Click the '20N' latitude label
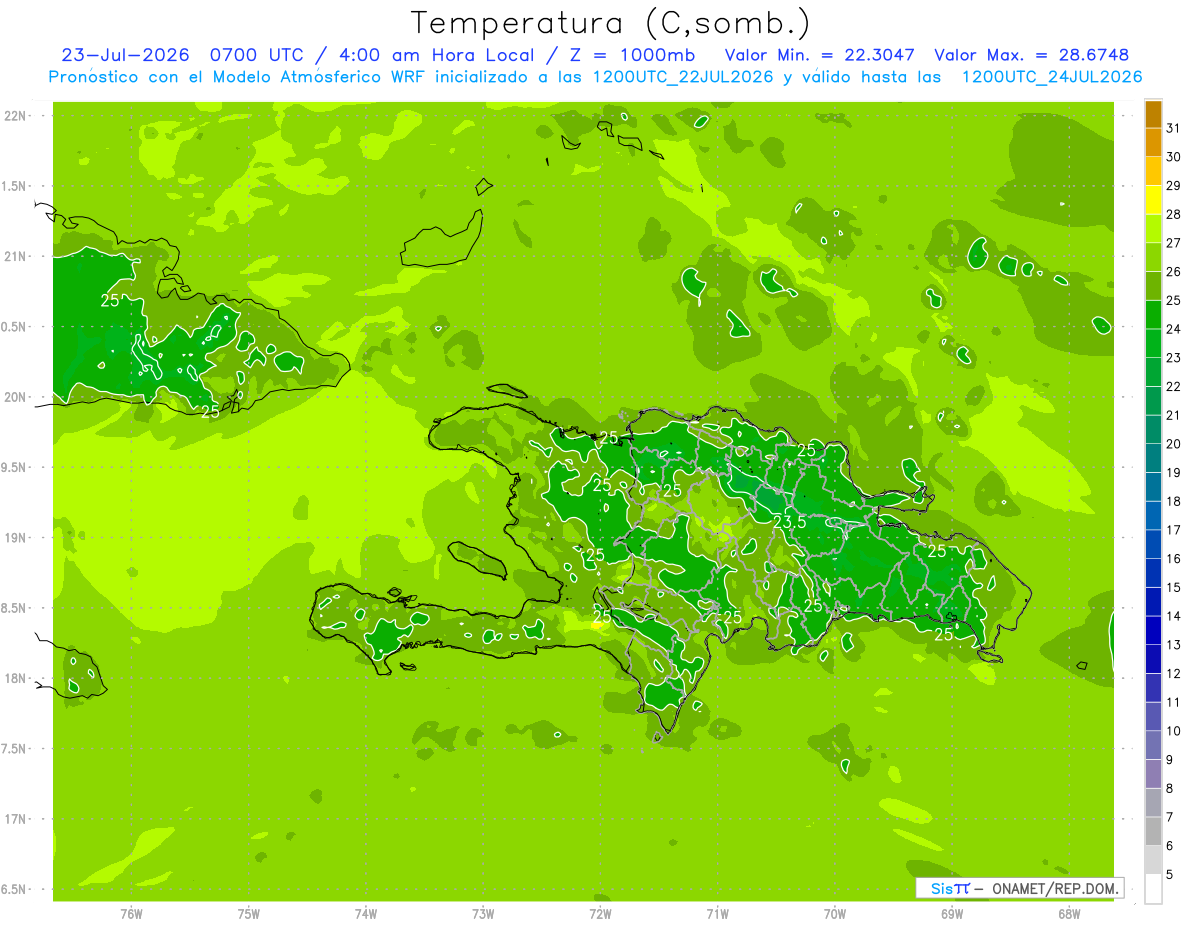This screenshot has height=927, width=1200. pyautogui.click(x=14, y=397)
